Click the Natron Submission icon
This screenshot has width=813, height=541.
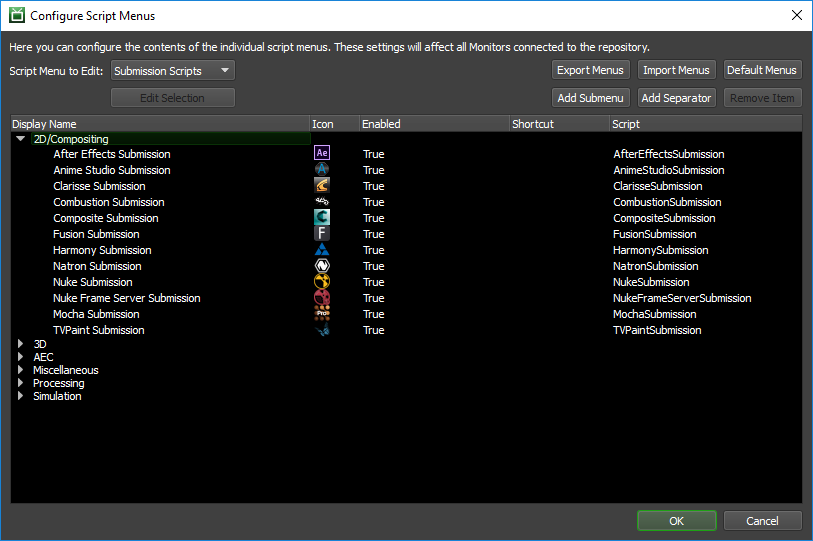(322, 266)
